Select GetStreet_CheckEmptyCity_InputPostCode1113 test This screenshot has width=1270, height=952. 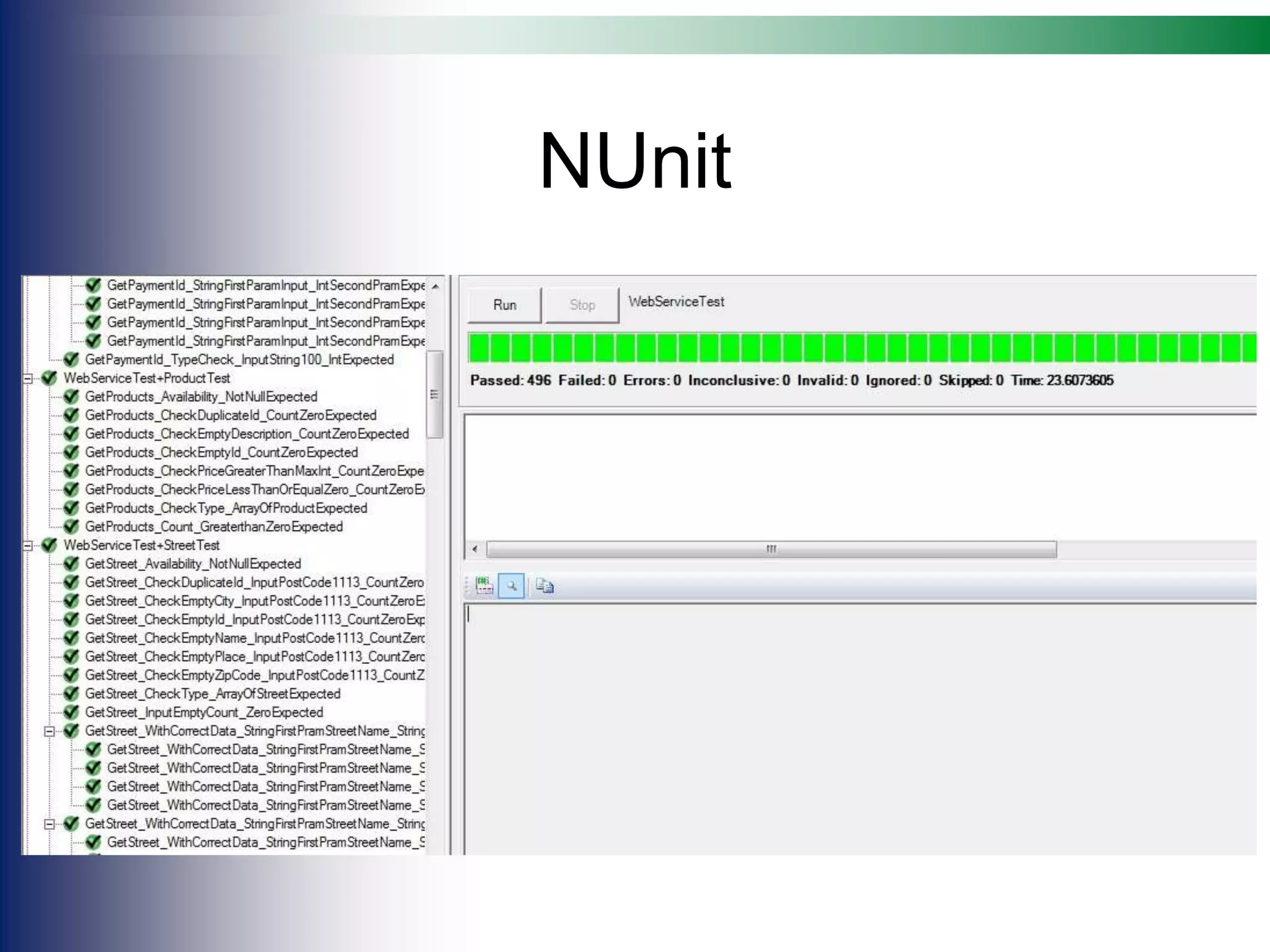[255, 602]
